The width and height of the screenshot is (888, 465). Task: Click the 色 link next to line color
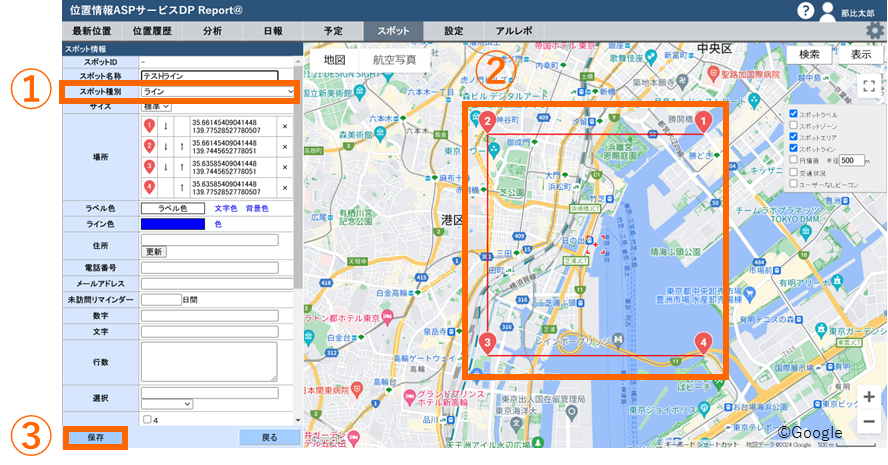218,224
